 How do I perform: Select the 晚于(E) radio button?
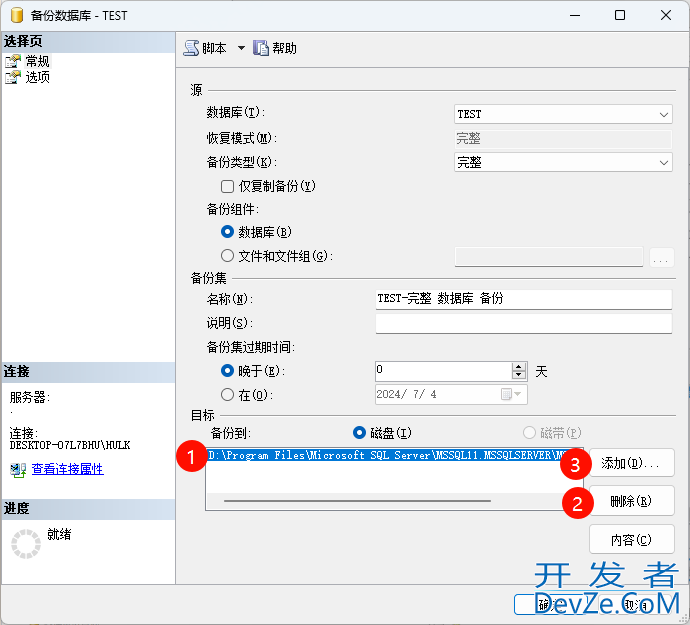tap(227, 371)
